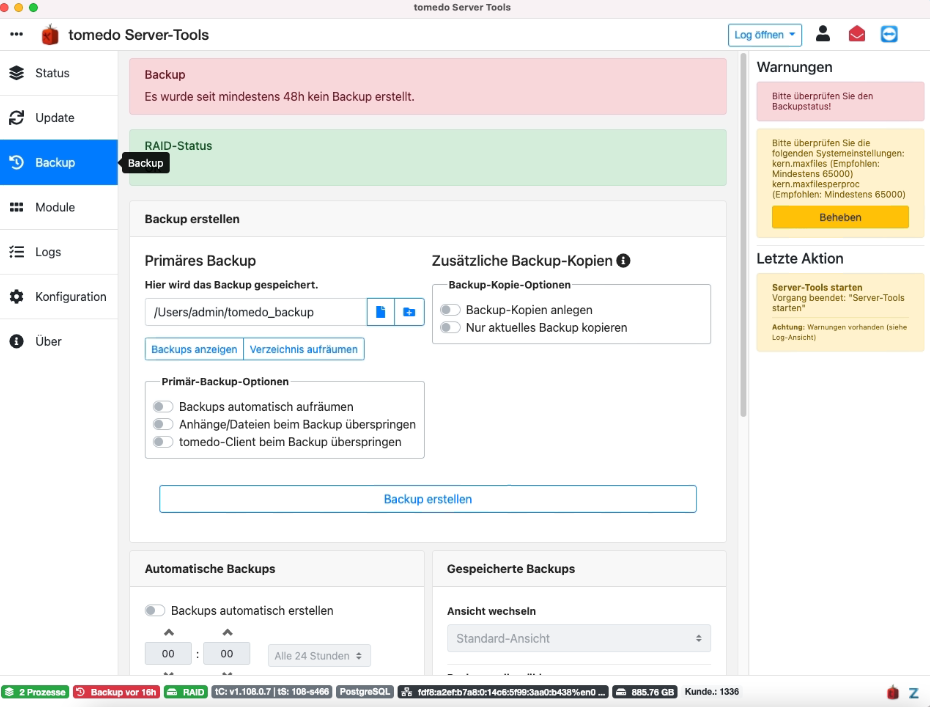Toggle tomedo-Client beim Backup überspringen
Viewport: 930px width, 707px height.
tap(163, 442)
